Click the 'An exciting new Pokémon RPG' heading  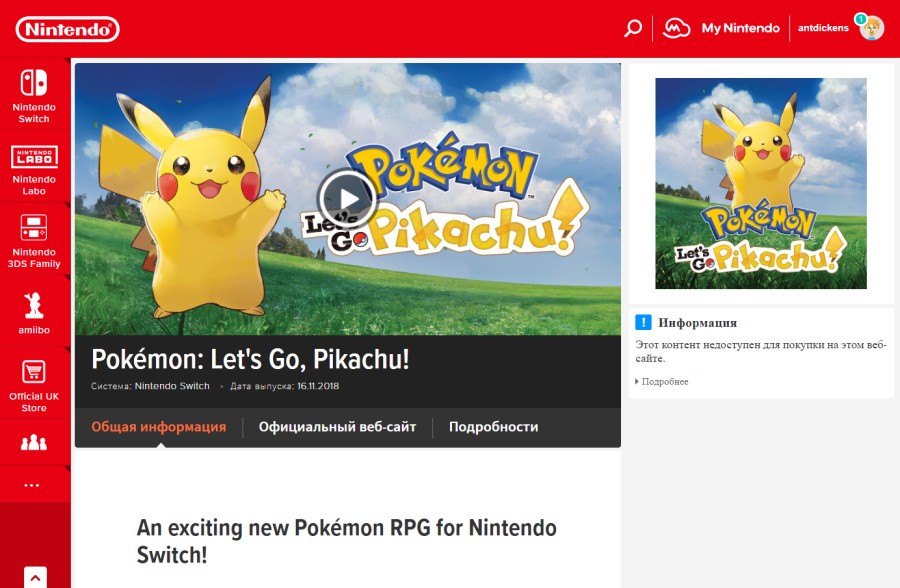(x=347, y=541)
